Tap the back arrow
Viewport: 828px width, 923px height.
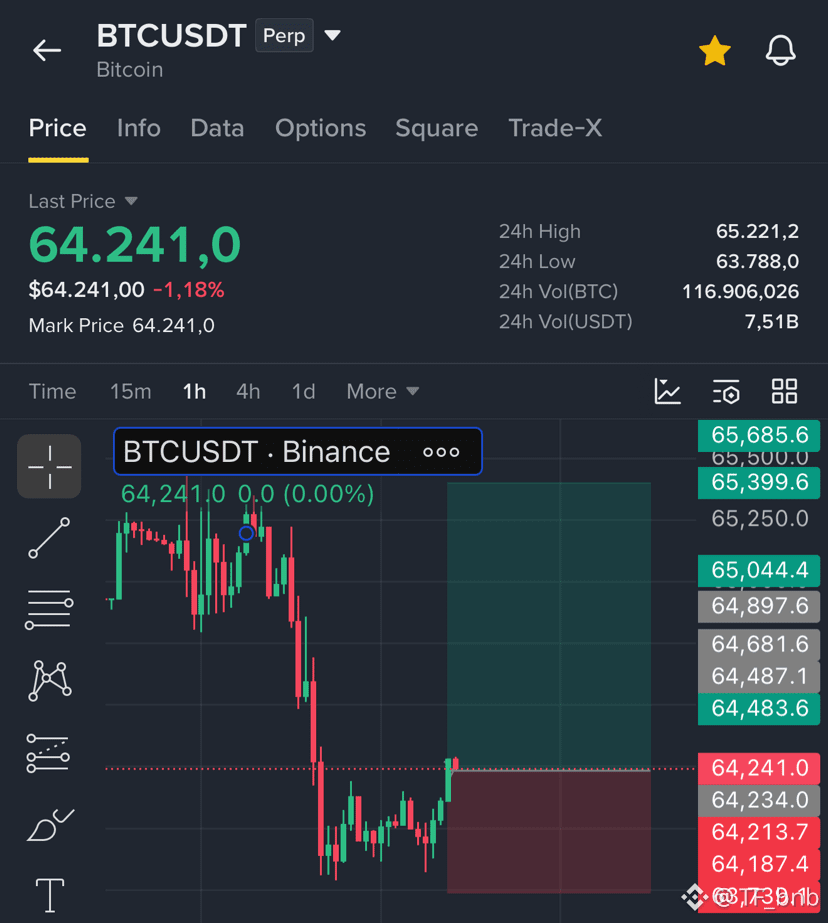point(47,51)
